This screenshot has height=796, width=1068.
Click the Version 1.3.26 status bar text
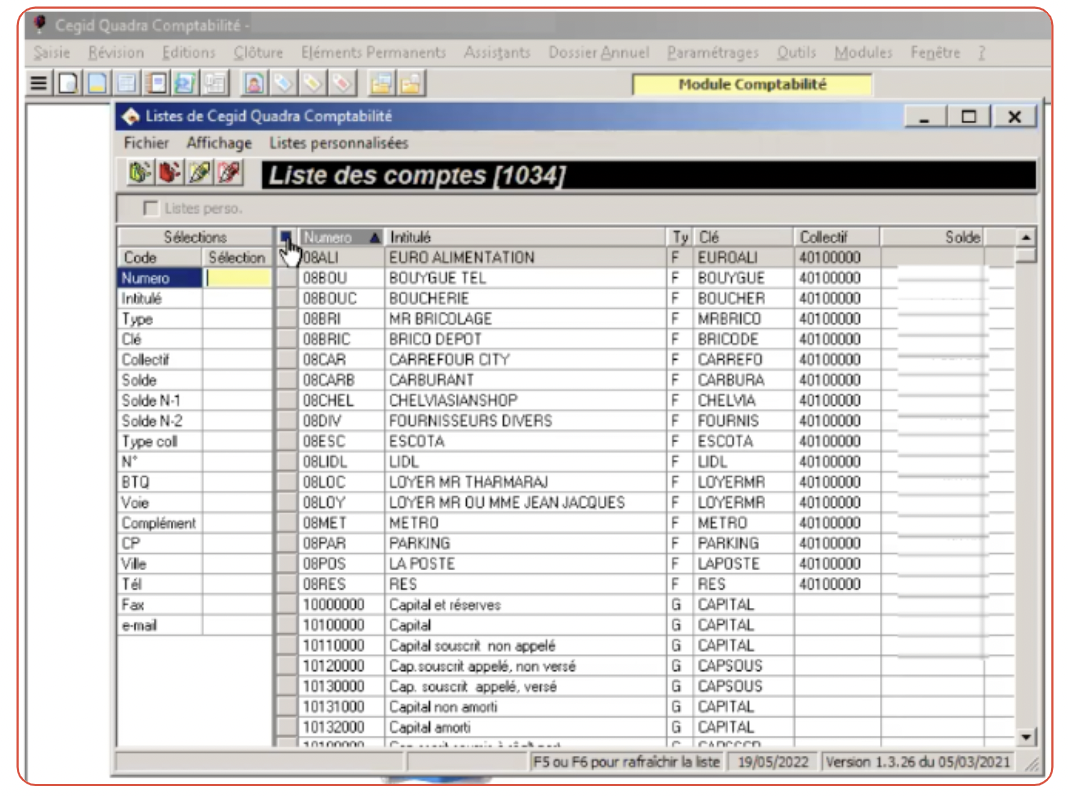click(x=917, y=761)
